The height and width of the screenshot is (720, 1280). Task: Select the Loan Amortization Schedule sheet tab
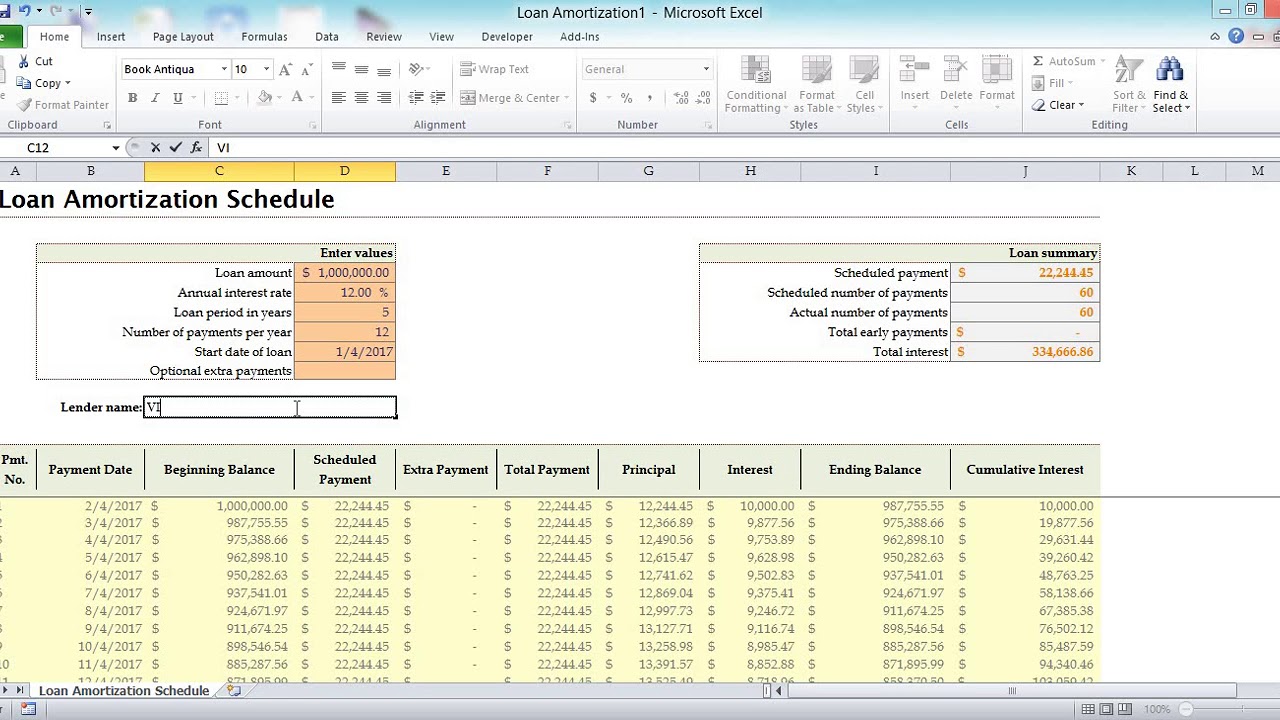124,691
